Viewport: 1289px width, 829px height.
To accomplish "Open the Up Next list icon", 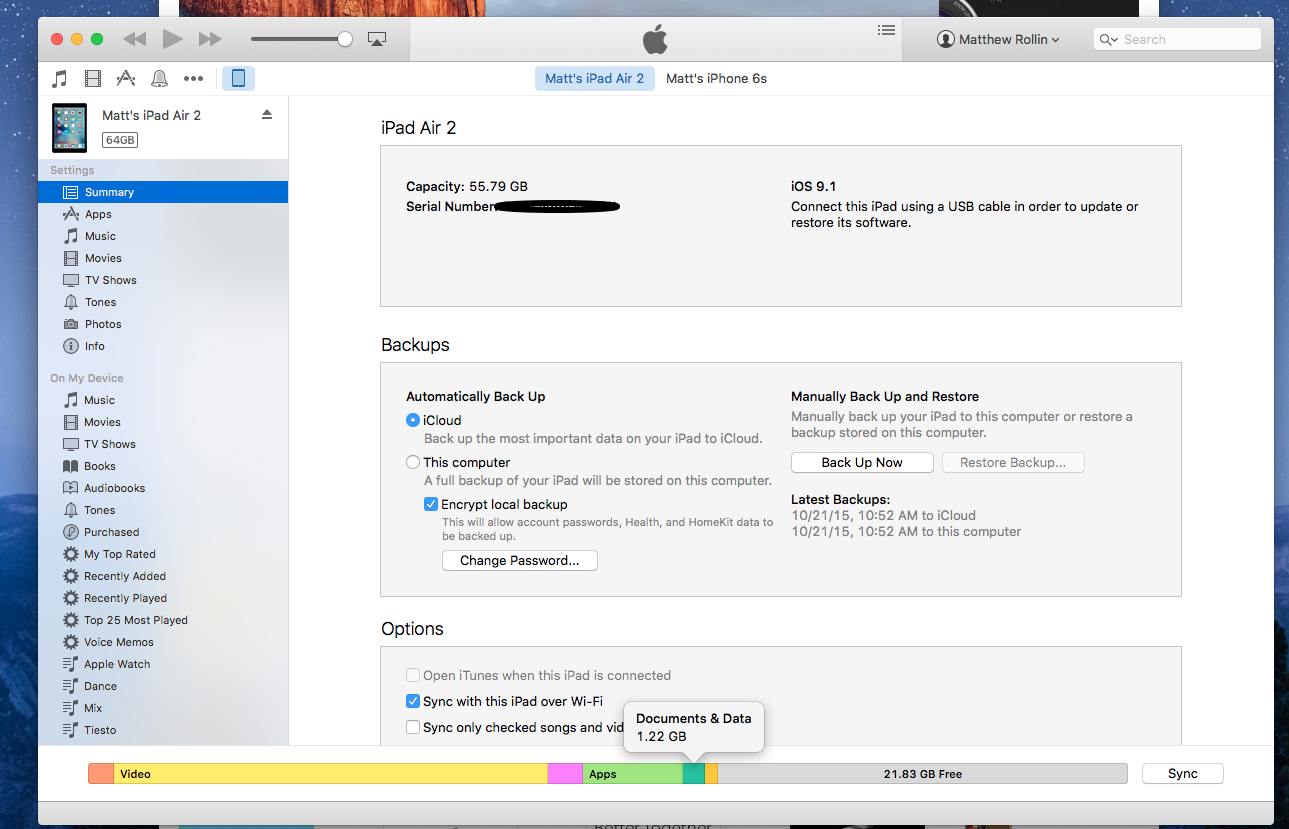I will pyautogui.click(x=886, y=30).
